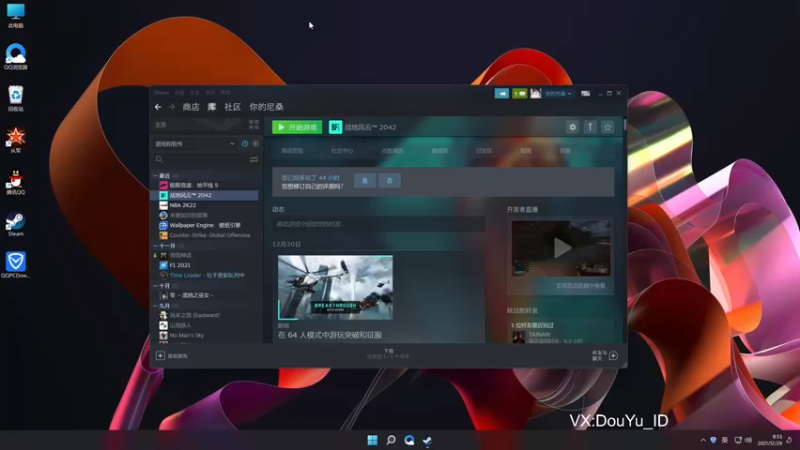Click the library search field
800x450 pixels.
[x=201, y=160]
